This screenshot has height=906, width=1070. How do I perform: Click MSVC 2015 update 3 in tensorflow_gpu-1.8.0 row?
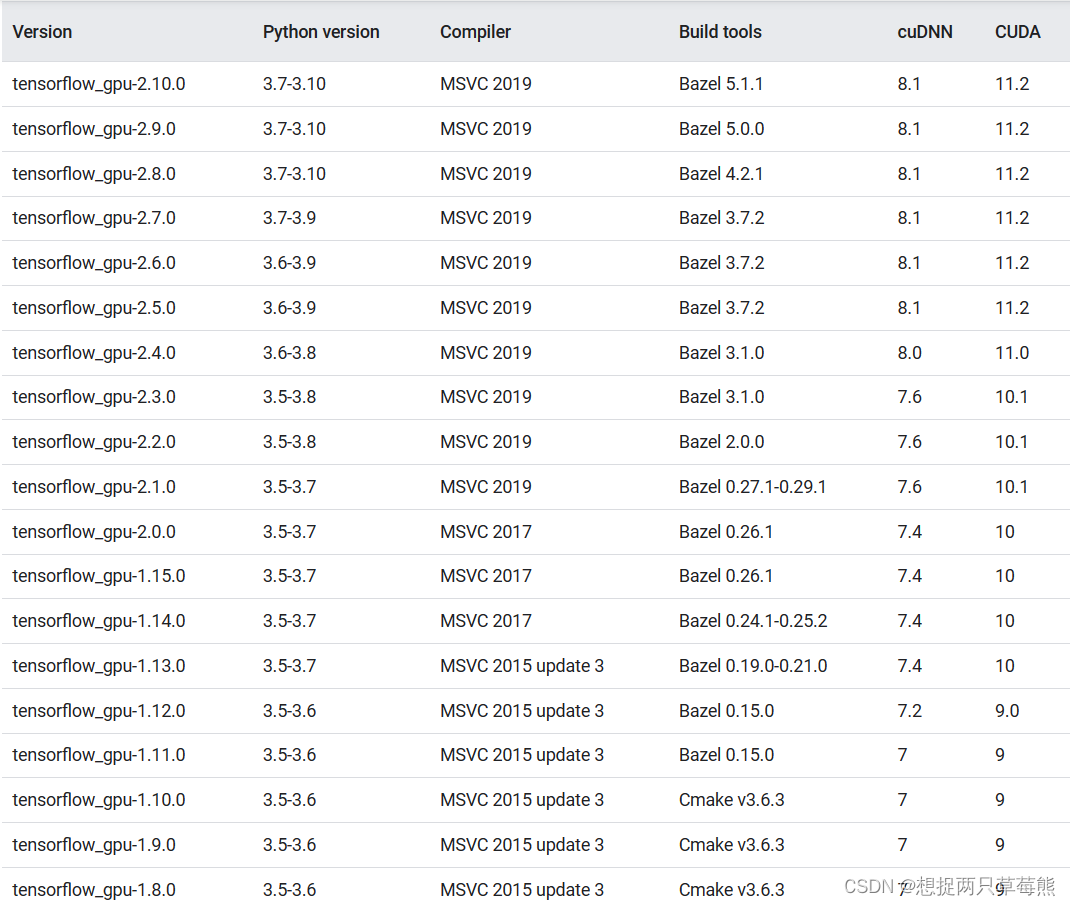pyautogui.click(x=522, y=890)
